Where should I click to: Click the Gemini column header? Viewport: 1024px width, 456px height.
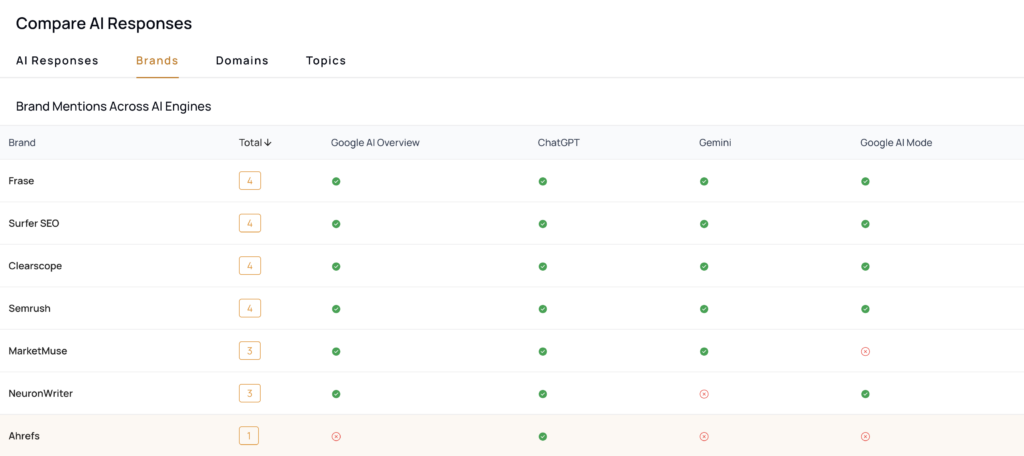(x=714, y=142)
